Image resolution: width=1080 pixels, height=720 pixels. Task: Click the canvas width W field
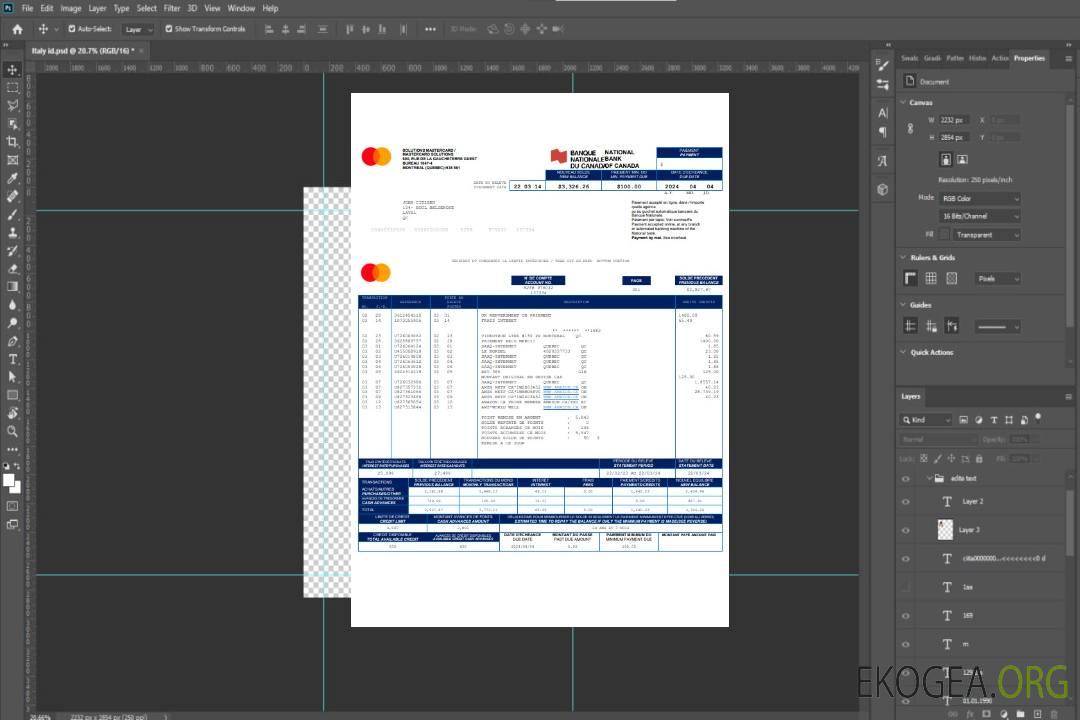pyautogui.click(x=954, y=120)
